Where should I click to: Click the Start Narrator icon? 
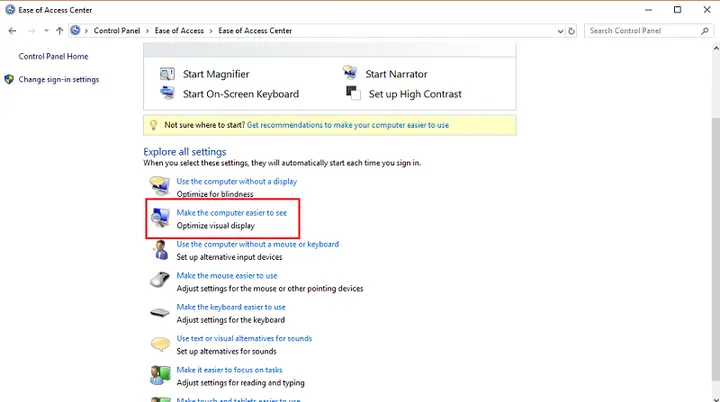tap(350, 73)
